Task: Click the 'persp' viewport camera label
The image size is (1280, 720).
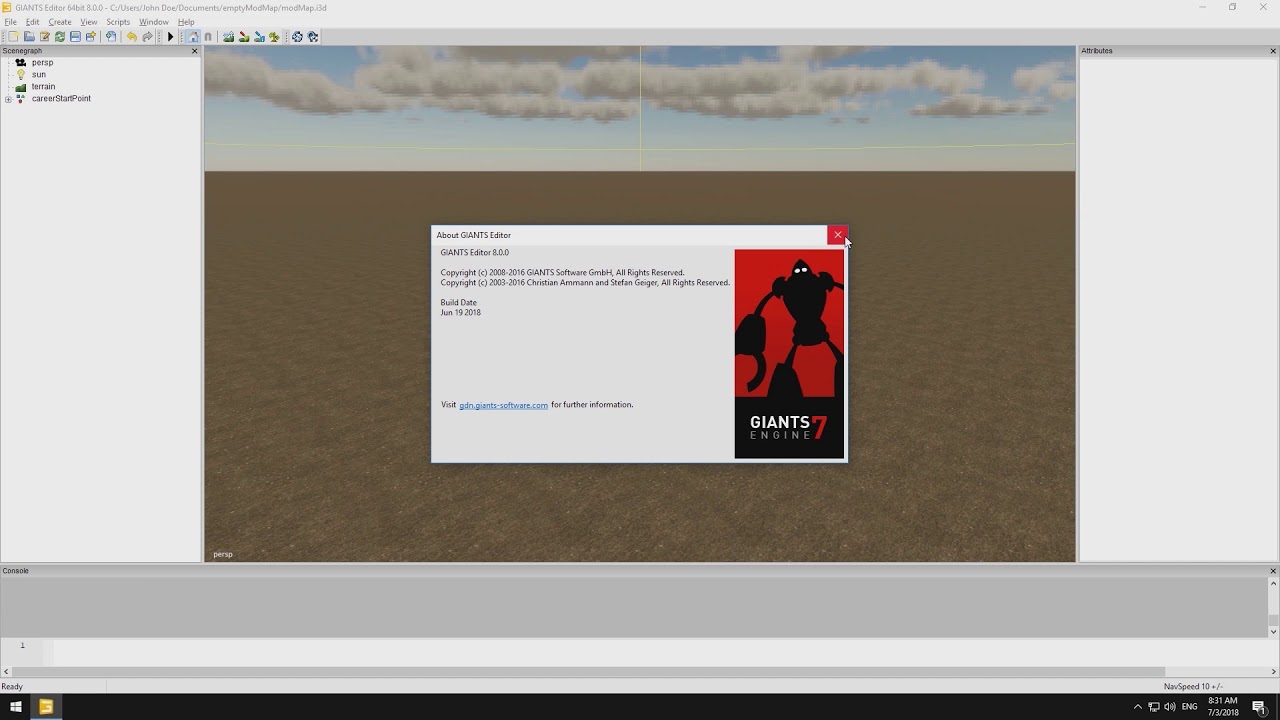Action: (222, 554)
